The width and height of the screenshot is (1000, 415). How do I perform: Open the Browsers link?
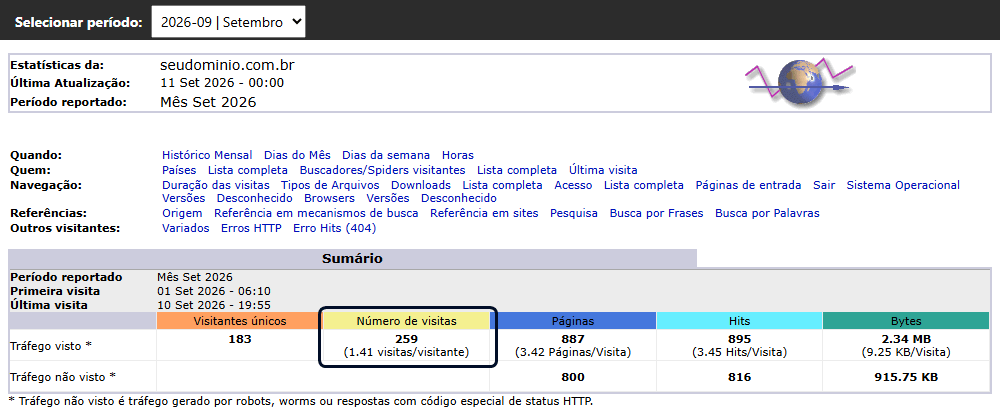pyautogui.click(x=330, y=198)
